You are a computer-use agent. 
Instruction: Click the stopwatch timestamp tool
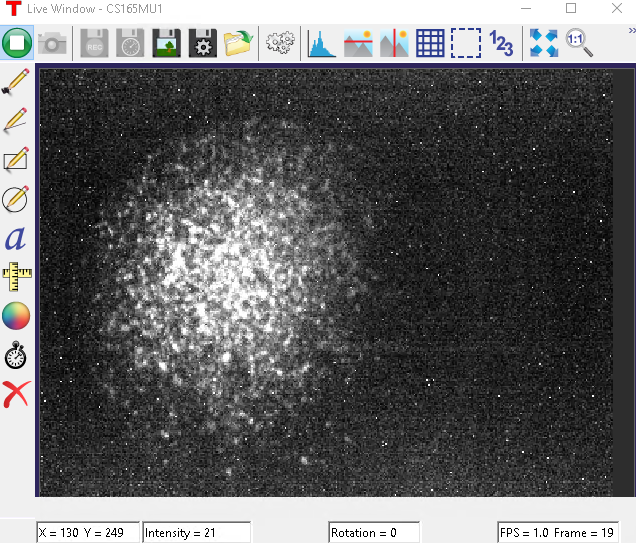coord(16,355)
